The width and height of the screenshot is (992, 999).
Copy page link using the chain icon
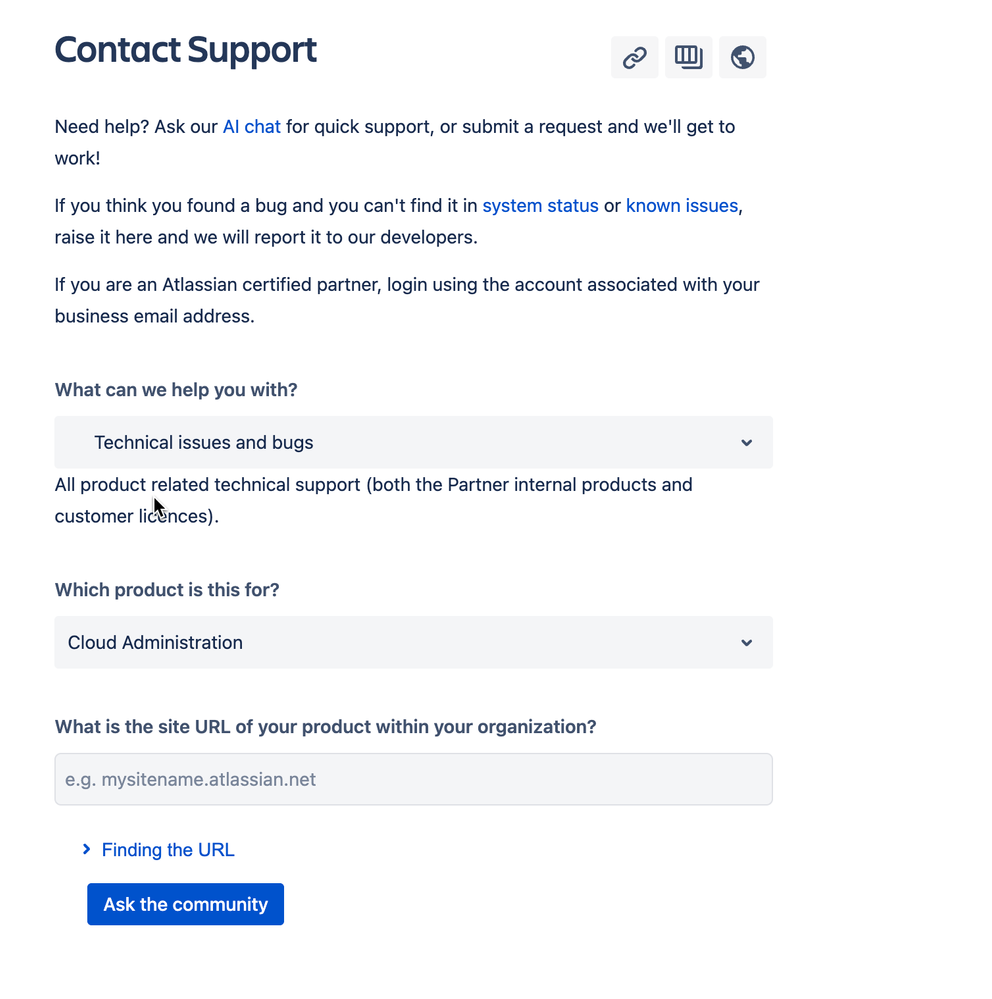point(634,57)
